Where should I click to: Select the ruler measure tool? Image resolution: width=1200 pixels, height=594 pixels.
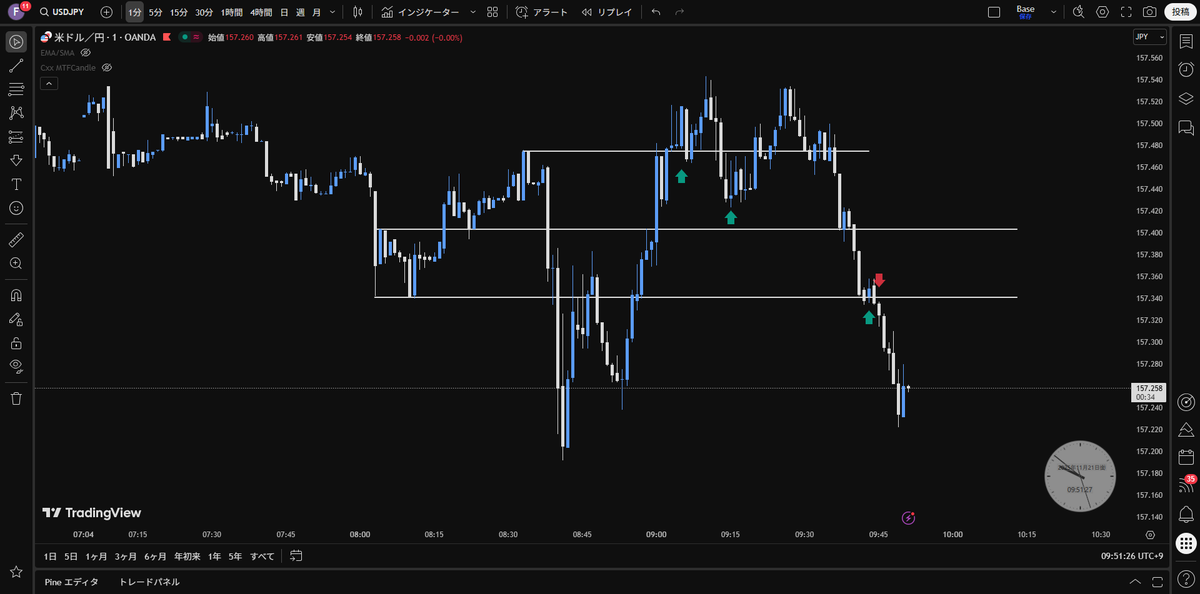click(x=16, y=240)
